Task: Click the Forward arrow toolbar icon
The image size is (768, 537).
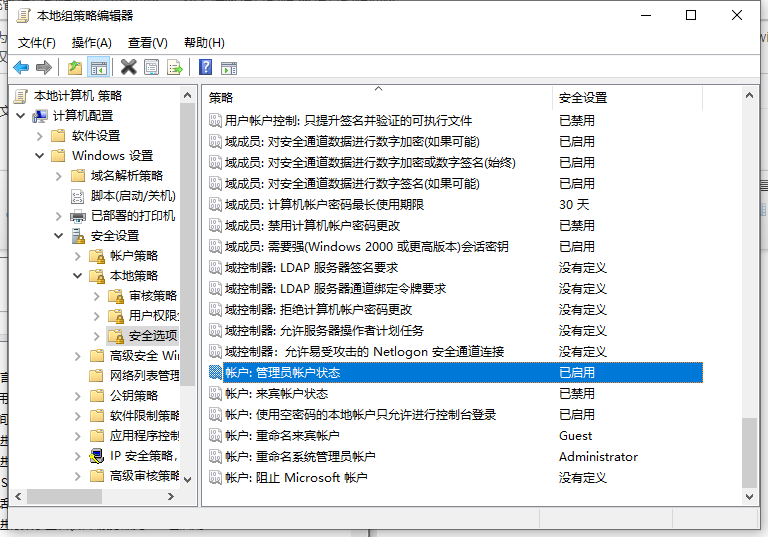Action: coord(43,68)
